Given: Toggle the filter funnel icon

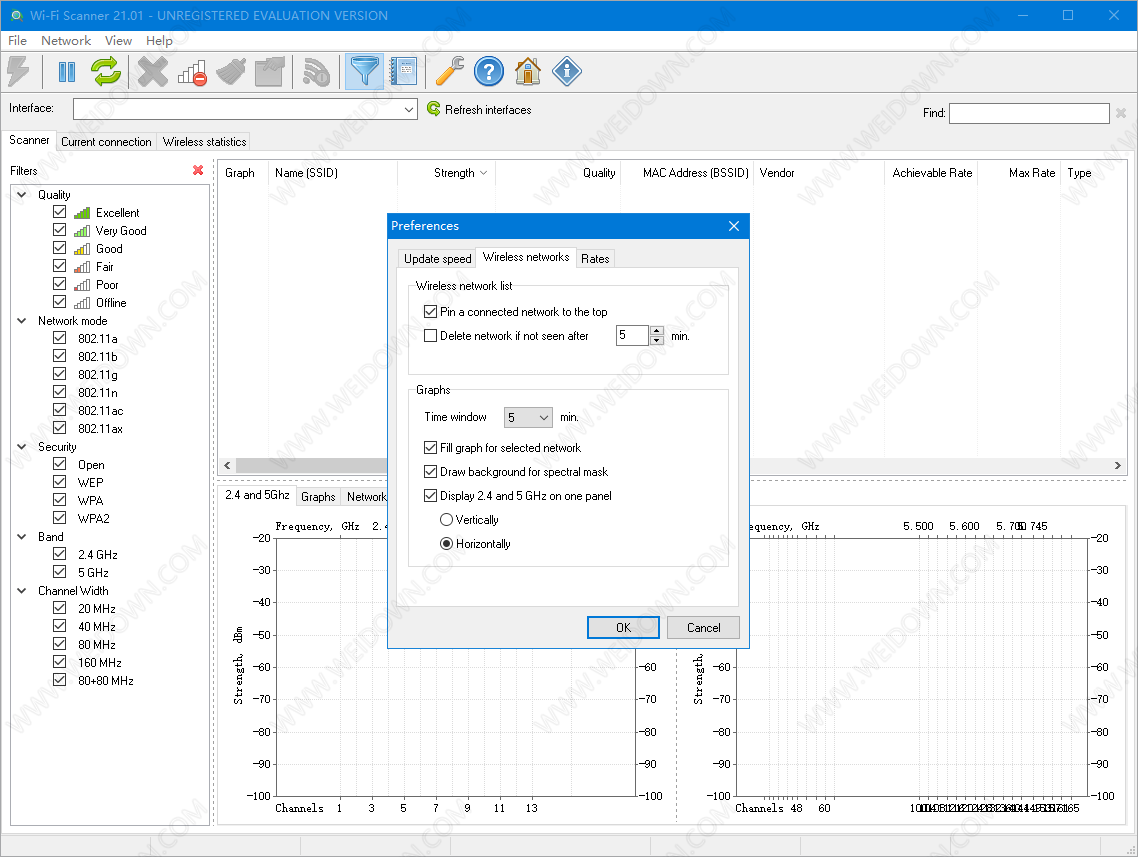Looking at the screenshot, I should pos(364,71).
